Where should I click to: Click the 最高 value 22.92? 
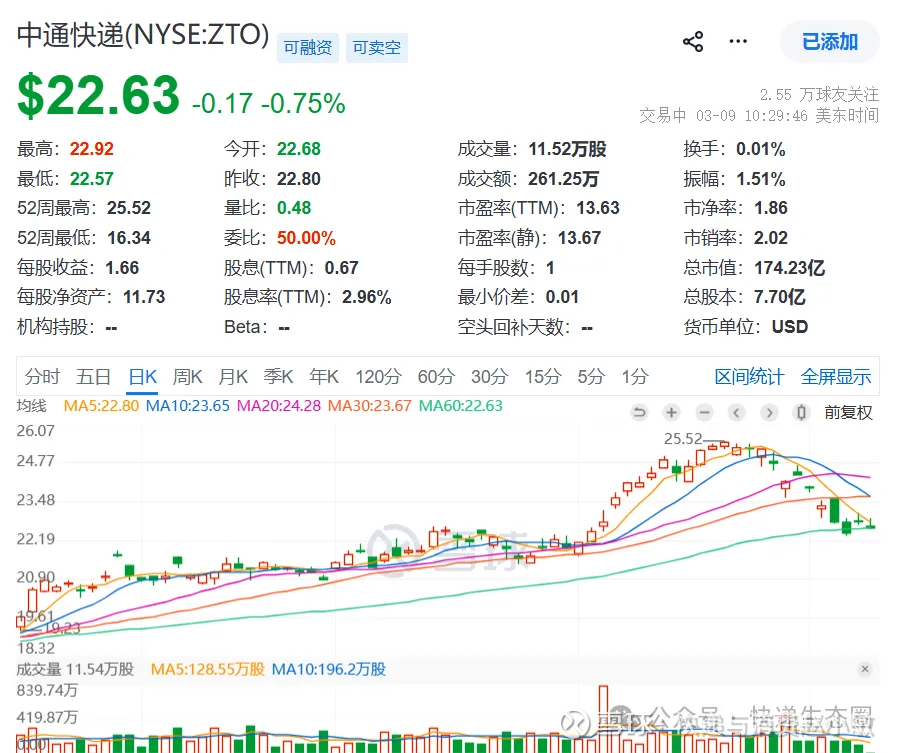coord(91,149)
